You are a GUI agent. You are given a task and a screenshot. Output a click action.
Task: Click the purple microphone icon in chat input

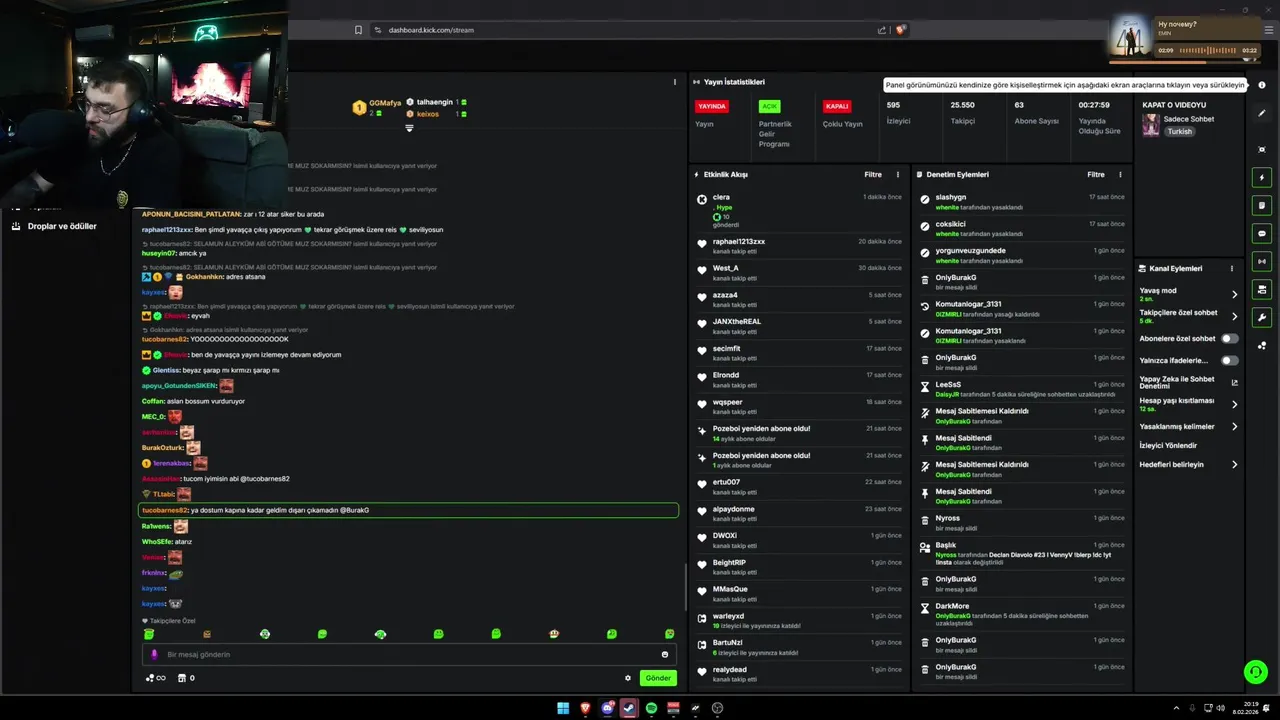[x=154, y=654]
